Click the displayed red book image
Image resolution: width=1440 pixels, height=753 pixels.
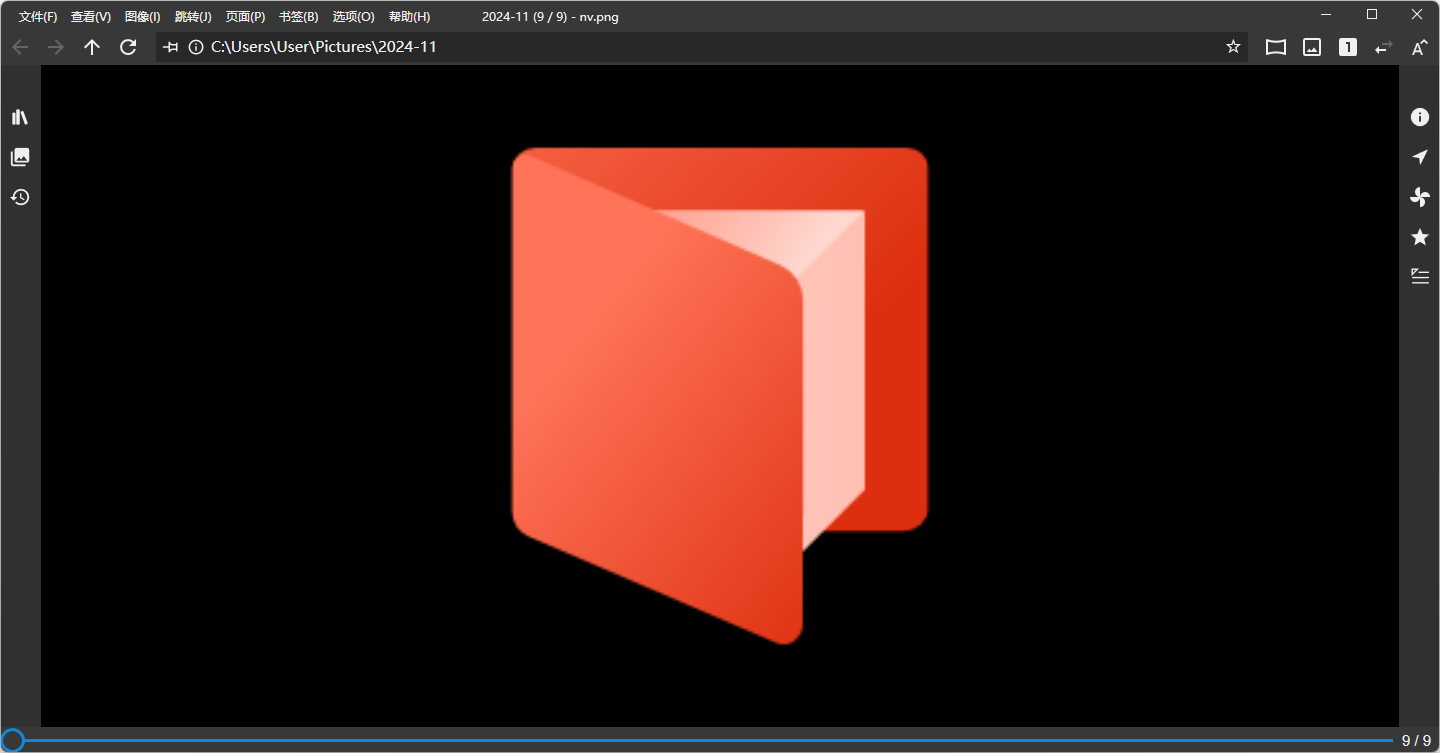point(720,396)
